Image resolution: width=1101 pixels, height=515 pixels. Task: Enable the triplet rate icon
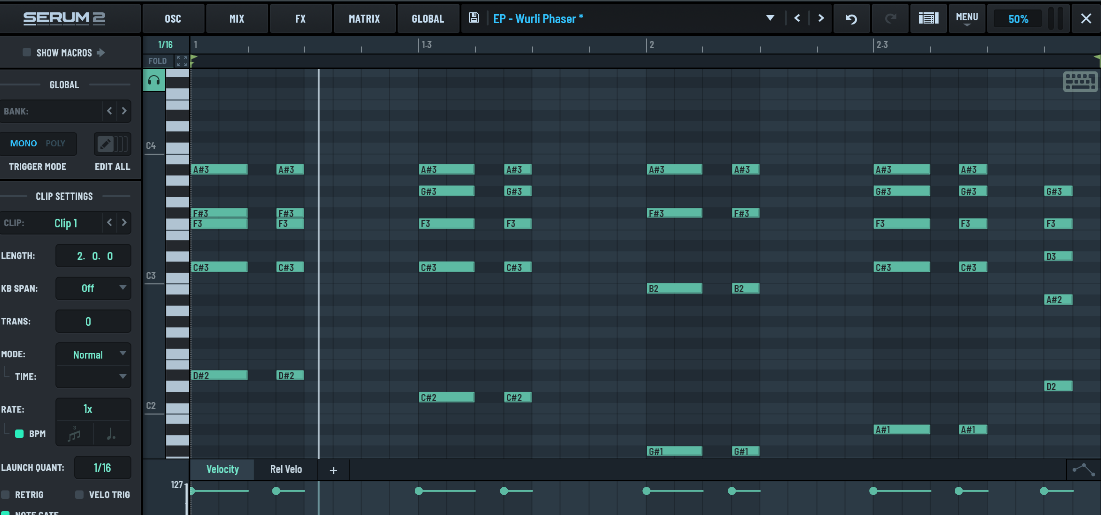coord(74,435)
